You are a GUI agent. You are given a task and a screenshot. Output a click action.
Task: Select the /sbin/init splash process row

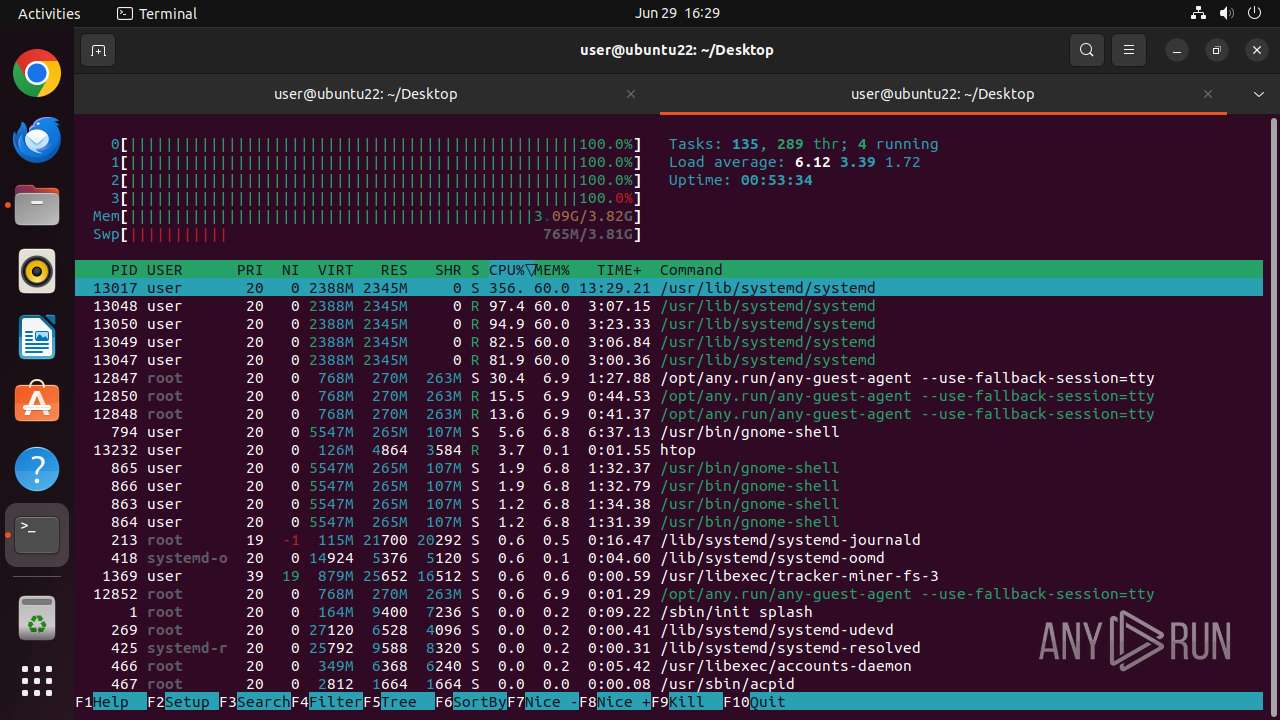pos(669,612)
